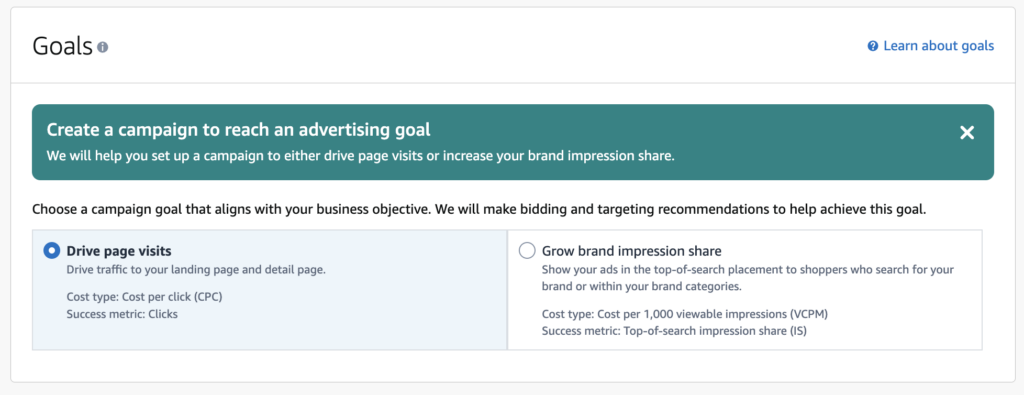Dismiss the teal campaign banner with X
1024x395 pixels.
point(967,133)
